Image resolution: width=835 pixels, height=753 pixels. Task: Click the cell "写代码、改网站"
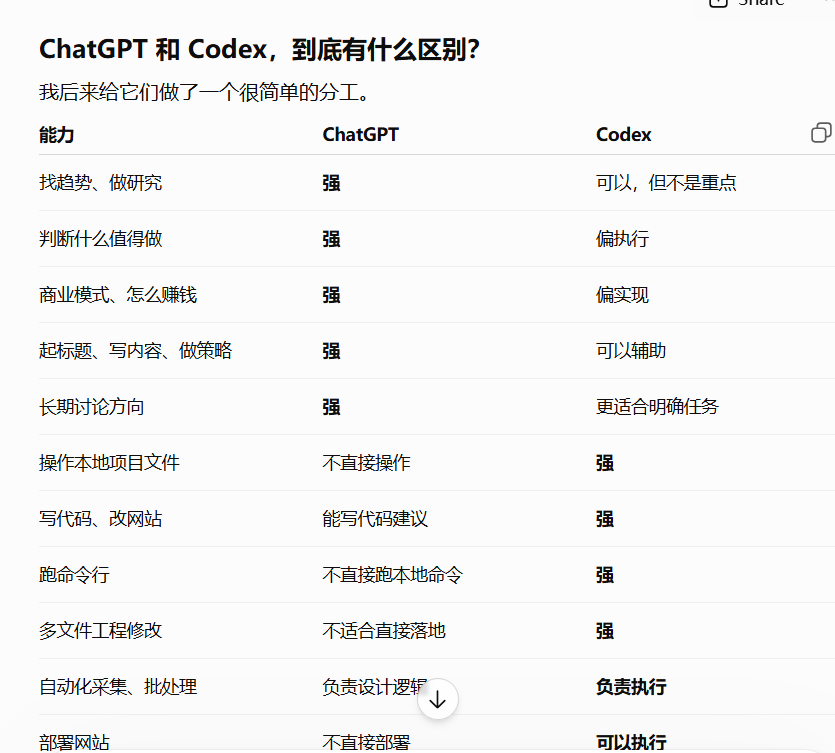[x=101, y=519]
